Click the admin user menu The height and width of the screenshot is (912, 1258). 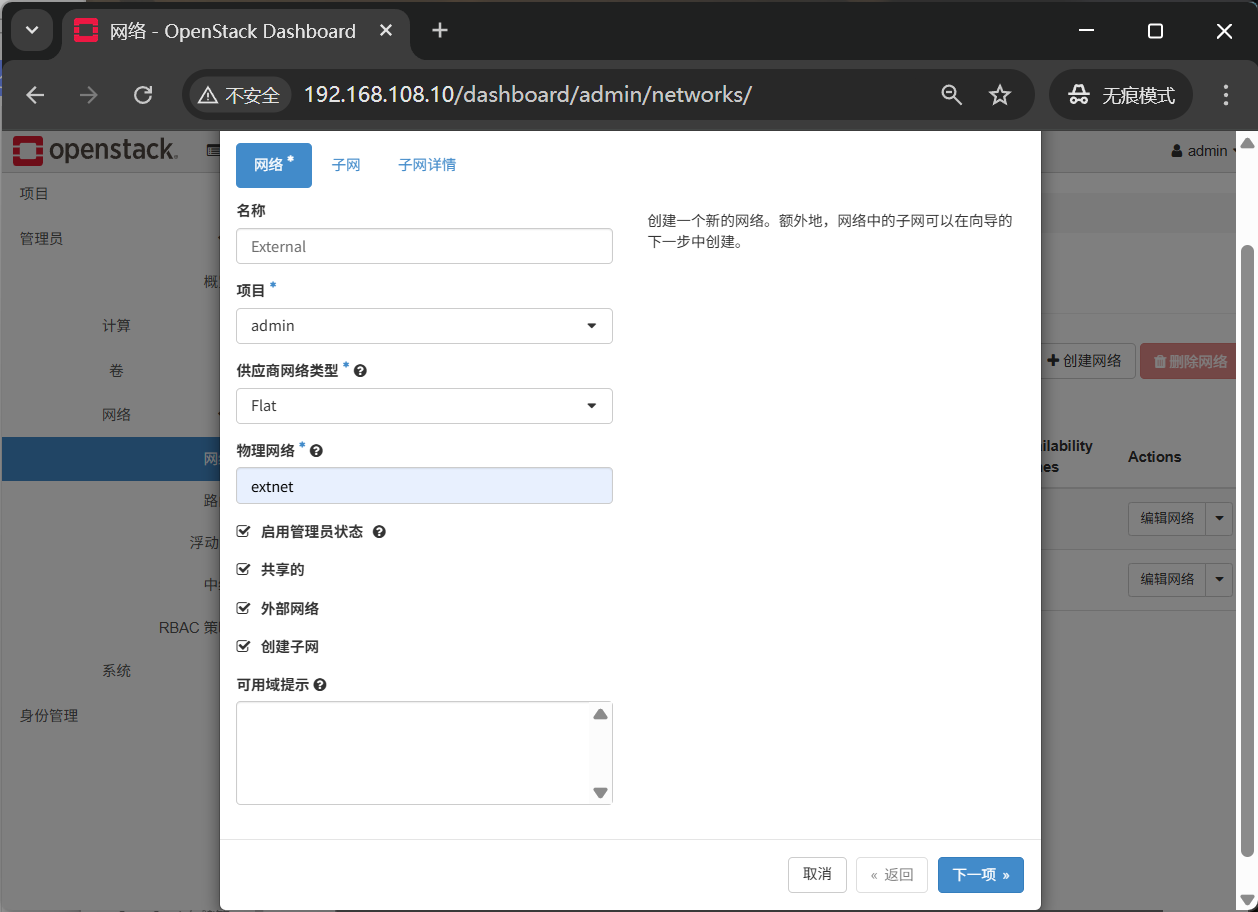point(1205,151)
